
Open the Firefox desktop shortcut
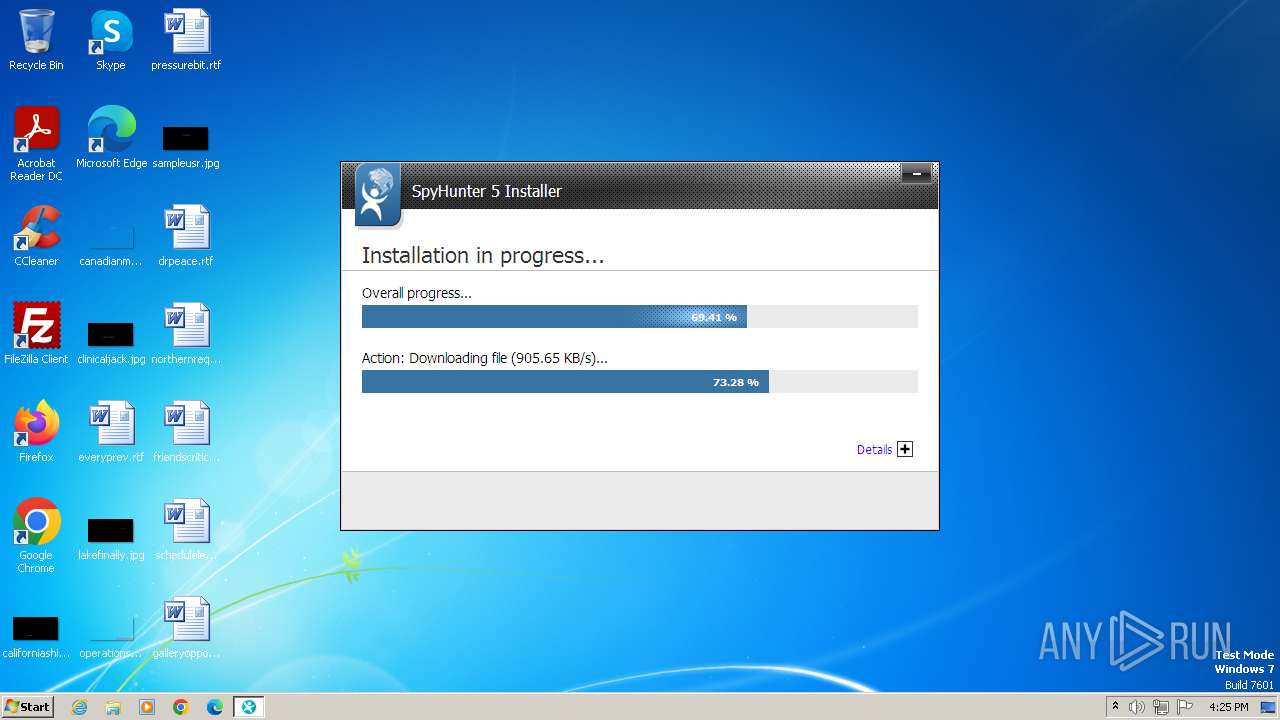pos(36,432)
